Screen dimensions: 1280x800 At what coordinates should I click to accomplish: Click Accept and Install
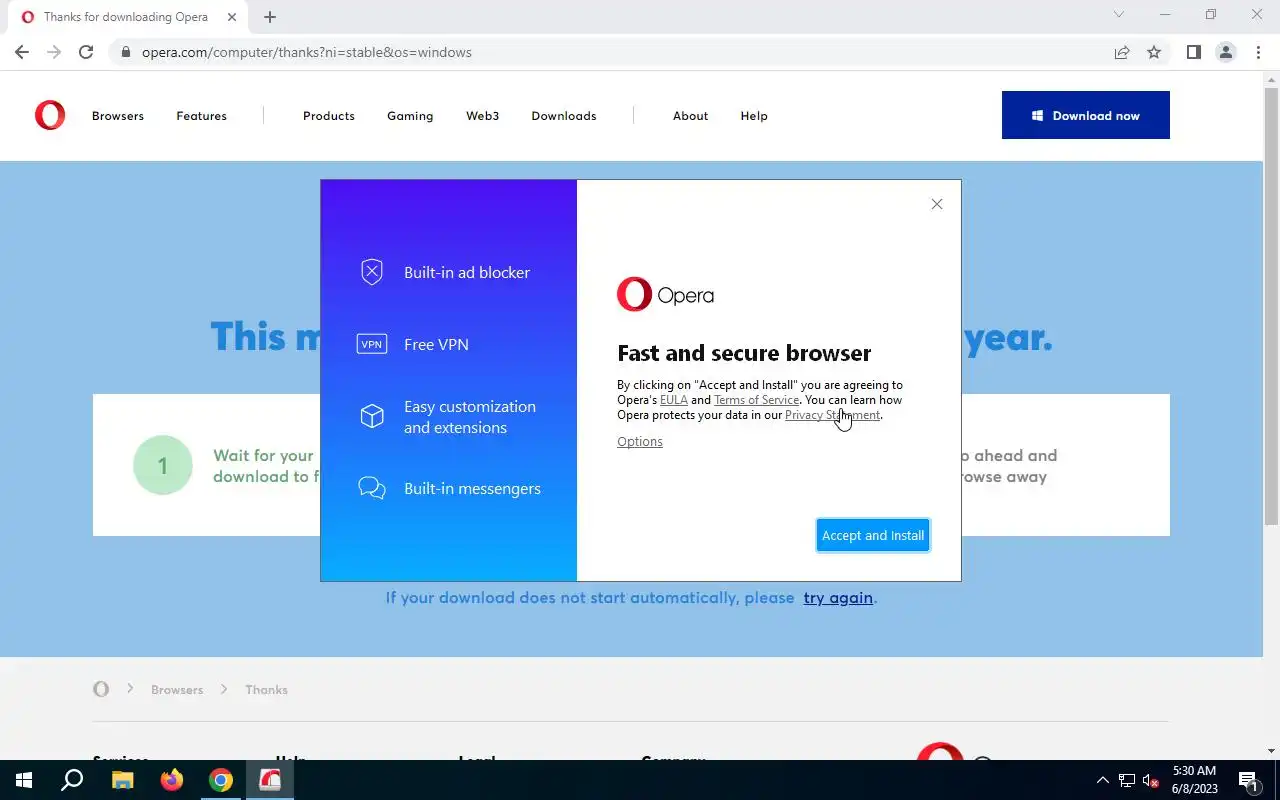873,535
